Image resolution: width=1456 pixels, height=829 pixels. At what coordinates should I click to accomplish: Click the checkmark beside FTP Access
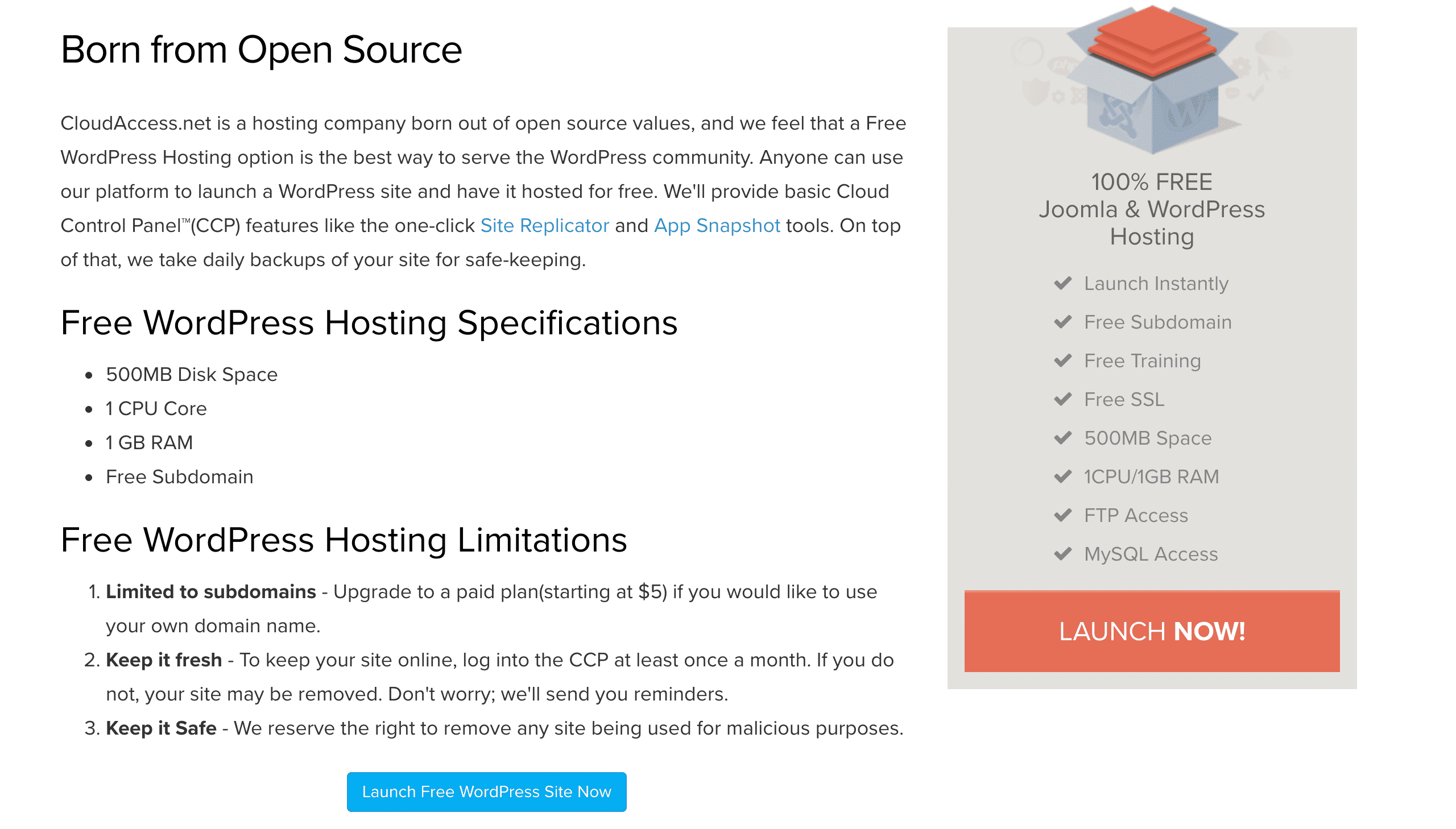click(1062, 515)
